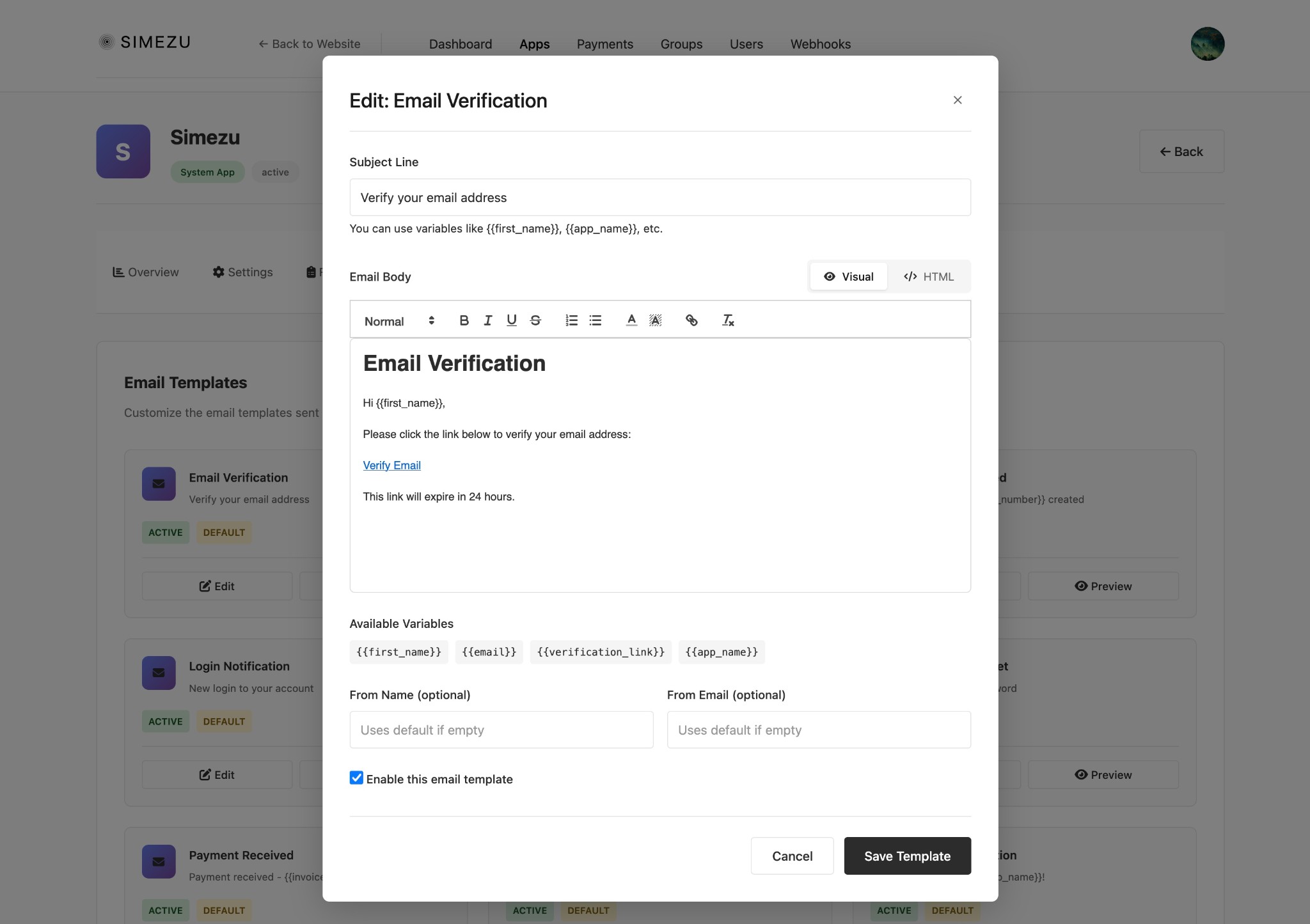Screen dimensions: 1310x924
Task: Click the Simezu app S icon
Action: [123, 152]
